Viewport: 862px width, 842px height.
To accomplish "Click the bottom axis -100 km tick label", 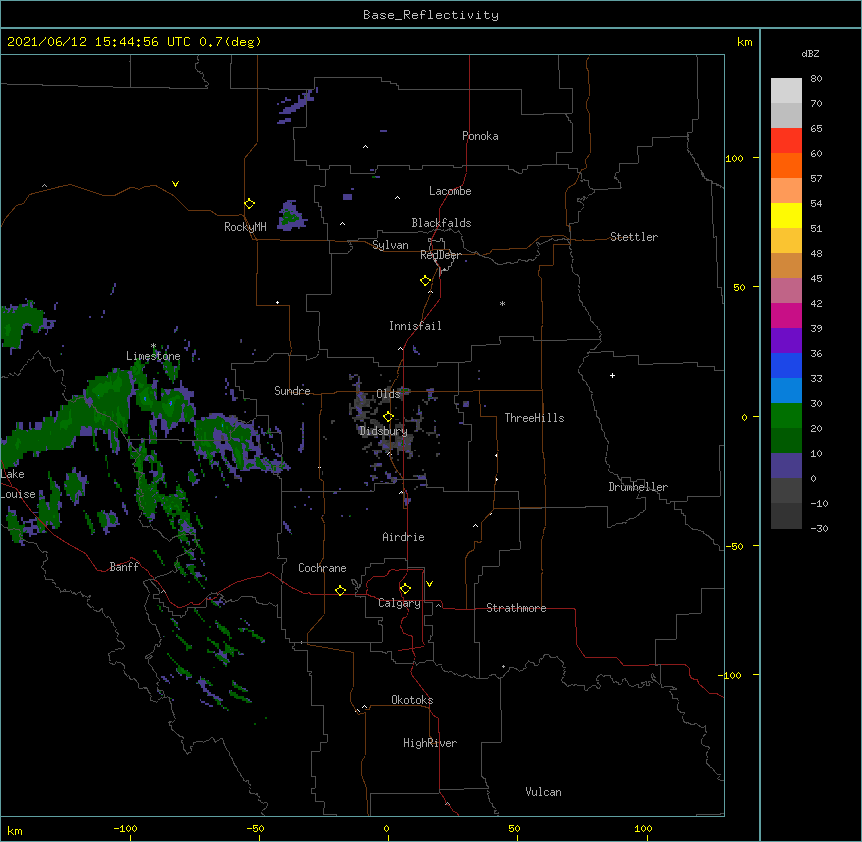I will 125,828.
